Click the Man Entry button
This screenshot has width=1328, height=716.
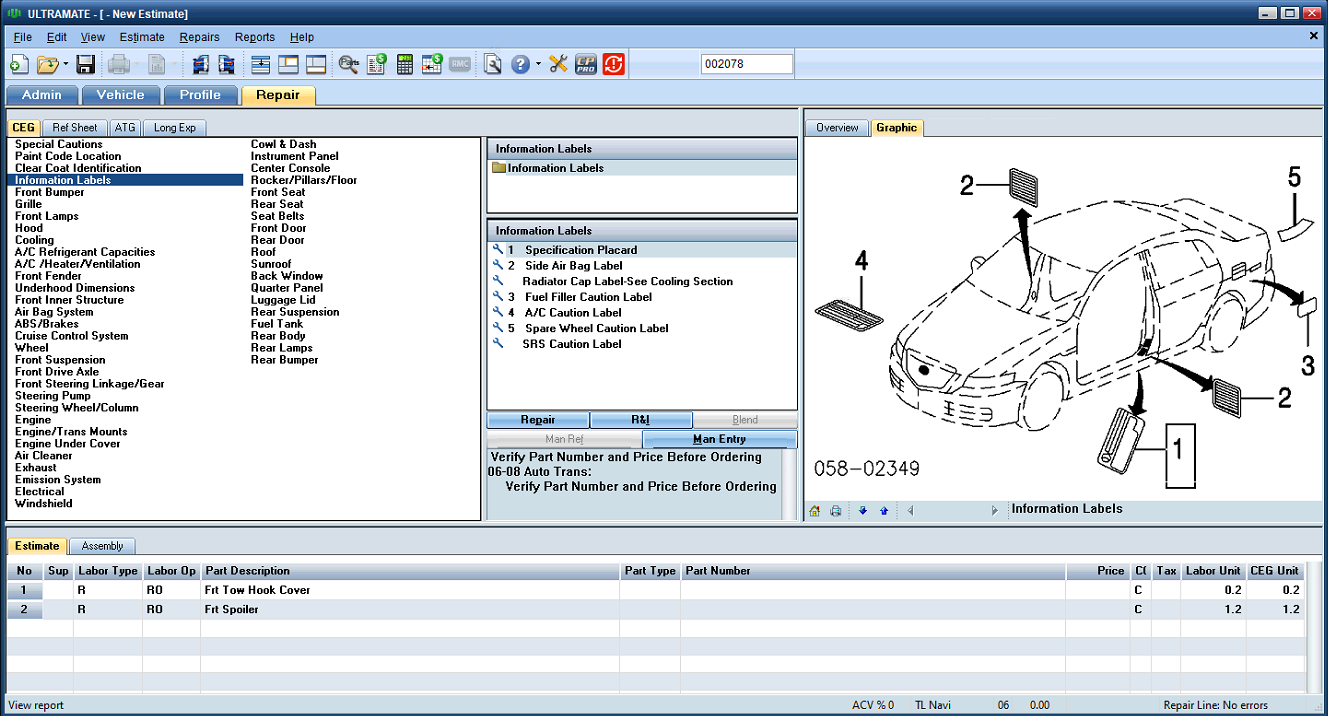coord(720,439)
